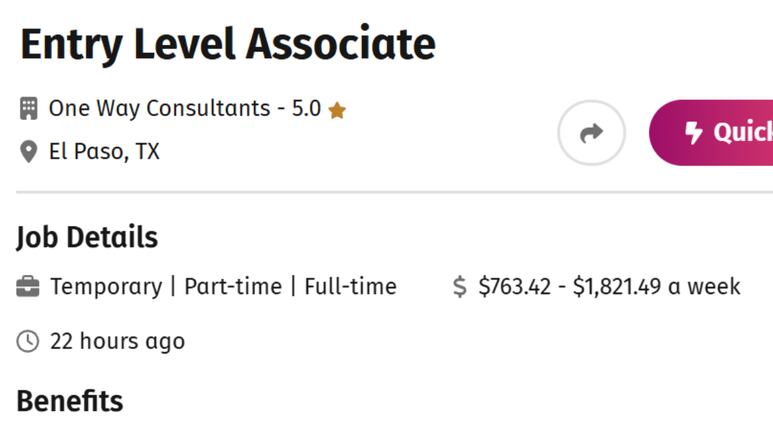Click the El Paso, TX location text
The image size is (773, 438).
[x=104, y=151]
